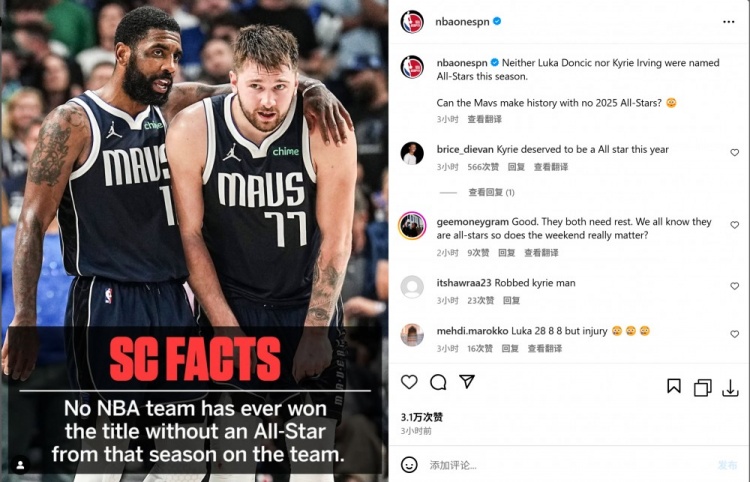Viewport: 750px width, 482px height.
Task: Open the nbaonespn profile avatar in header
Action: [x=412, y=22]
